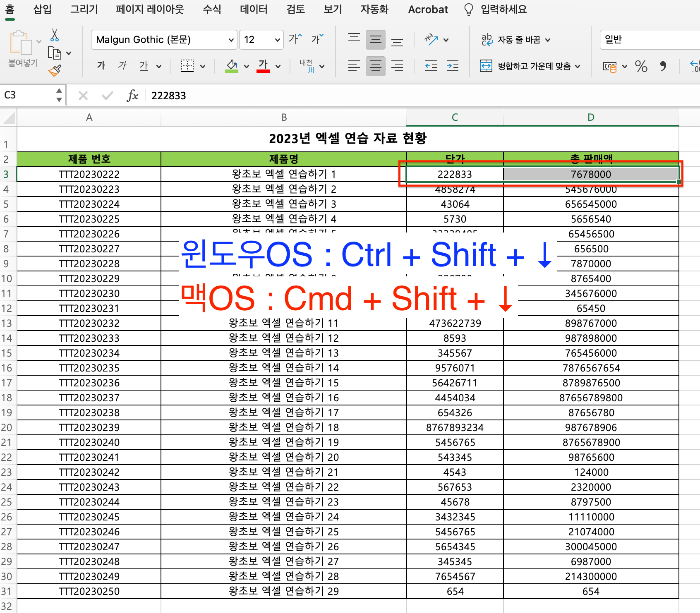Image resolution: width=700 pixels, height=613 pixels.
Task: Open the 일반 number format dropdown
Action: [x=650, y=39]
